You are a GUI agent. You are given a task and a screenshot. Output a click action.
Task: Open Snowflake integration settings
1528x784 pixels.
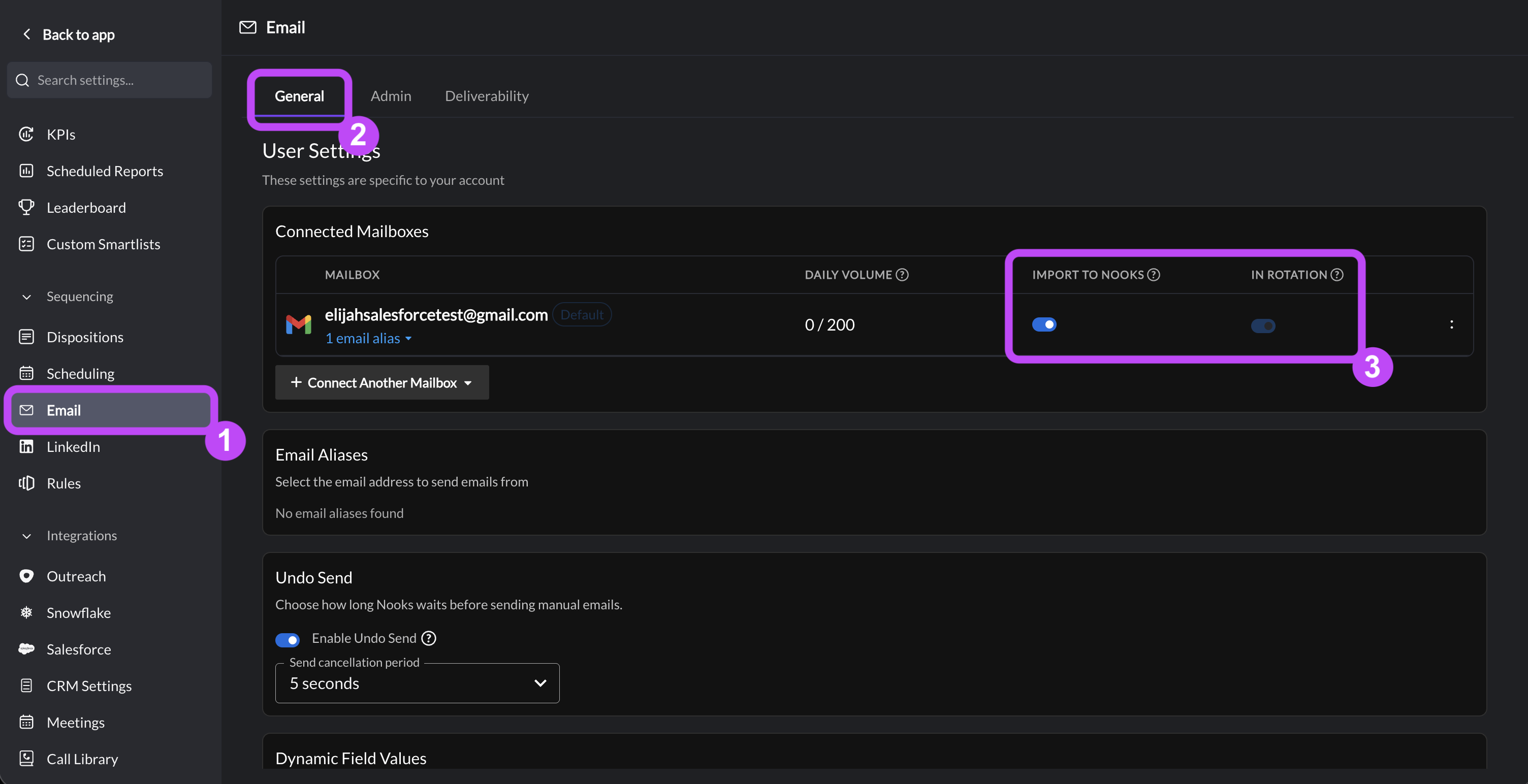[78, 612]
